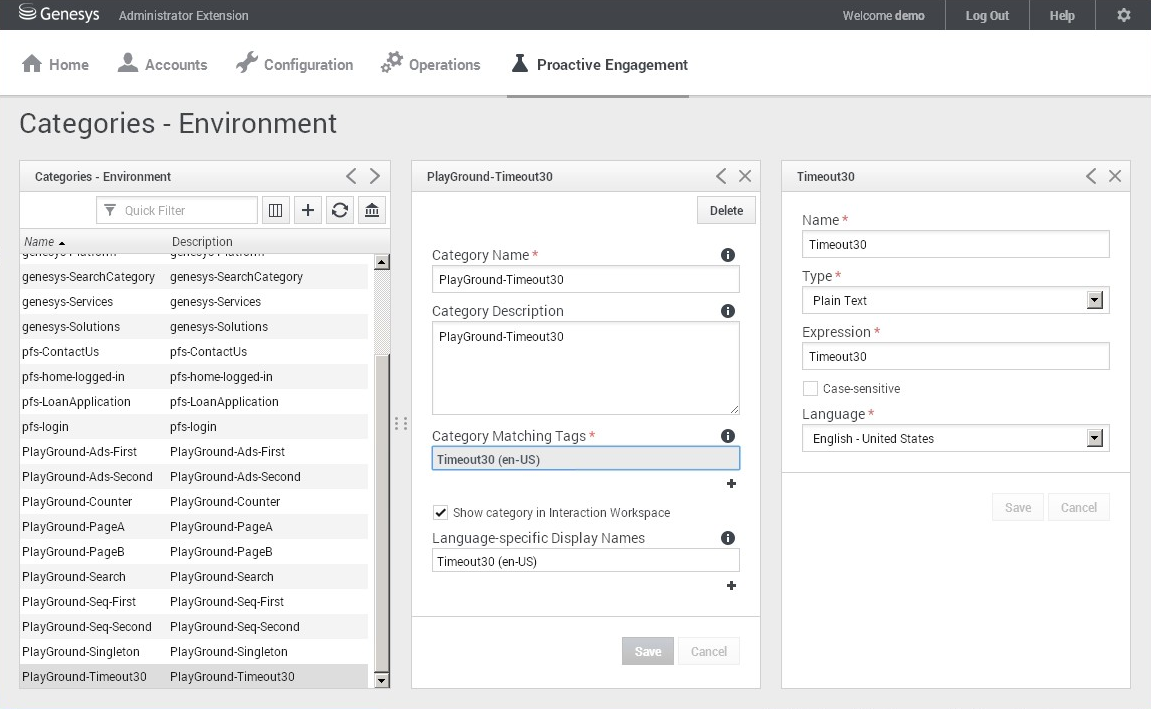The width and height of the screenshot is (1151, 709).
Task: Refresh the categories list
Action: pos(340,210)
